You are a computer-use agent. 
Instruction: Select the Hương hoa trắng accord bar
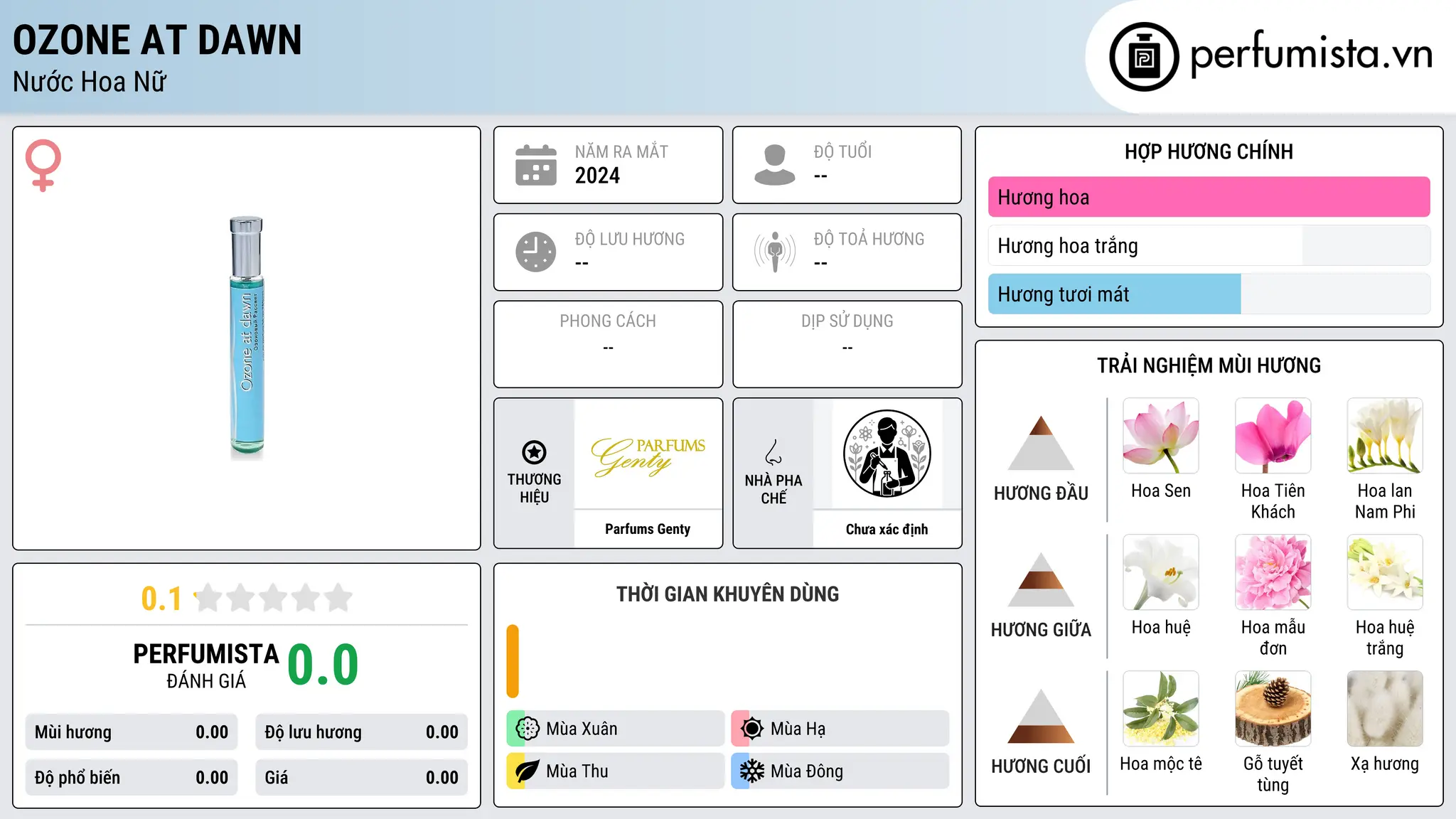(1209, 245)
